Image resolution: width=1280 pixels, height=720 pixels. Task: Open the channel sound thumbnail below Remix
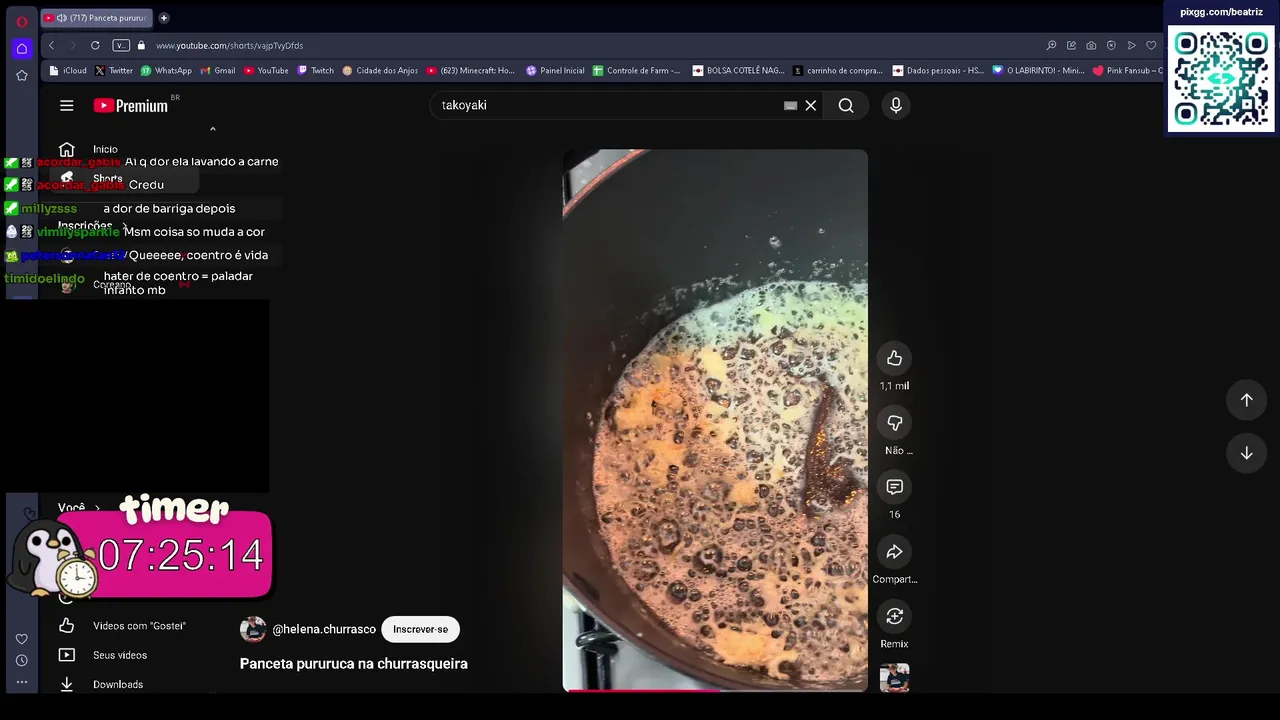[x=894, y=678]
